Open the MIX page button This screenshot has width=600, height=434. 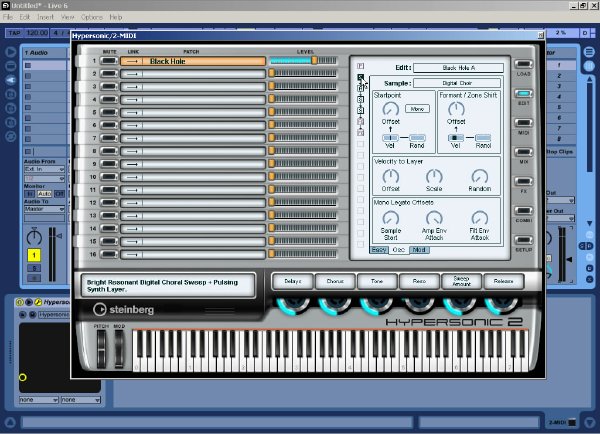523,152
